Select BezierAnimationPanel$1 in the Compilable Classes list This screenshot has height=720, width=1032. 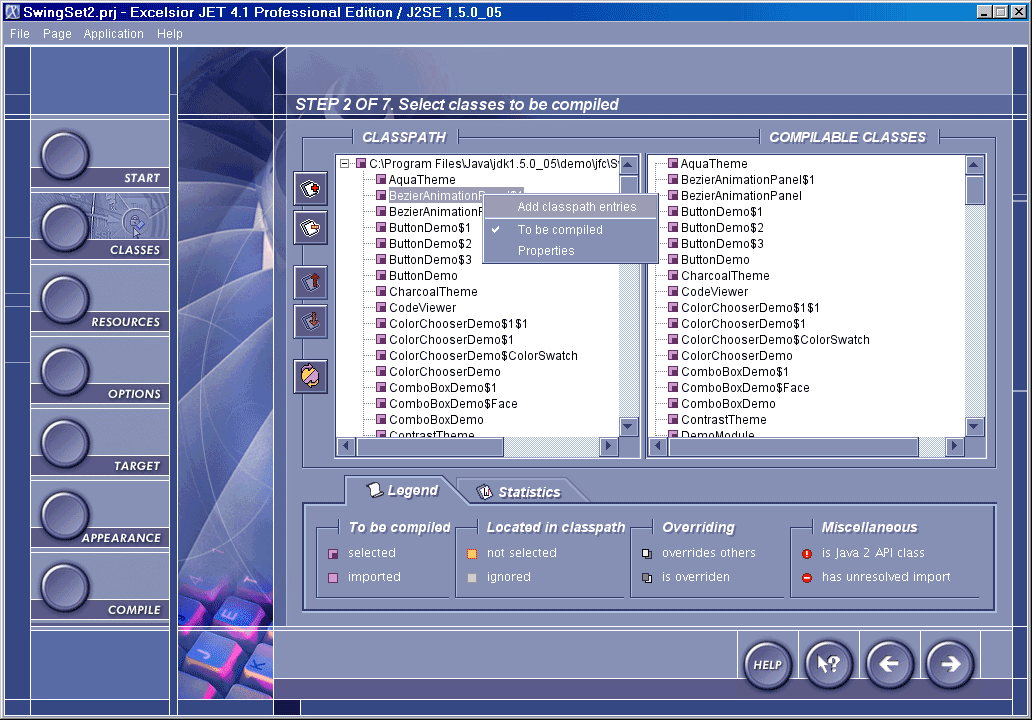(x=748, y=180)
